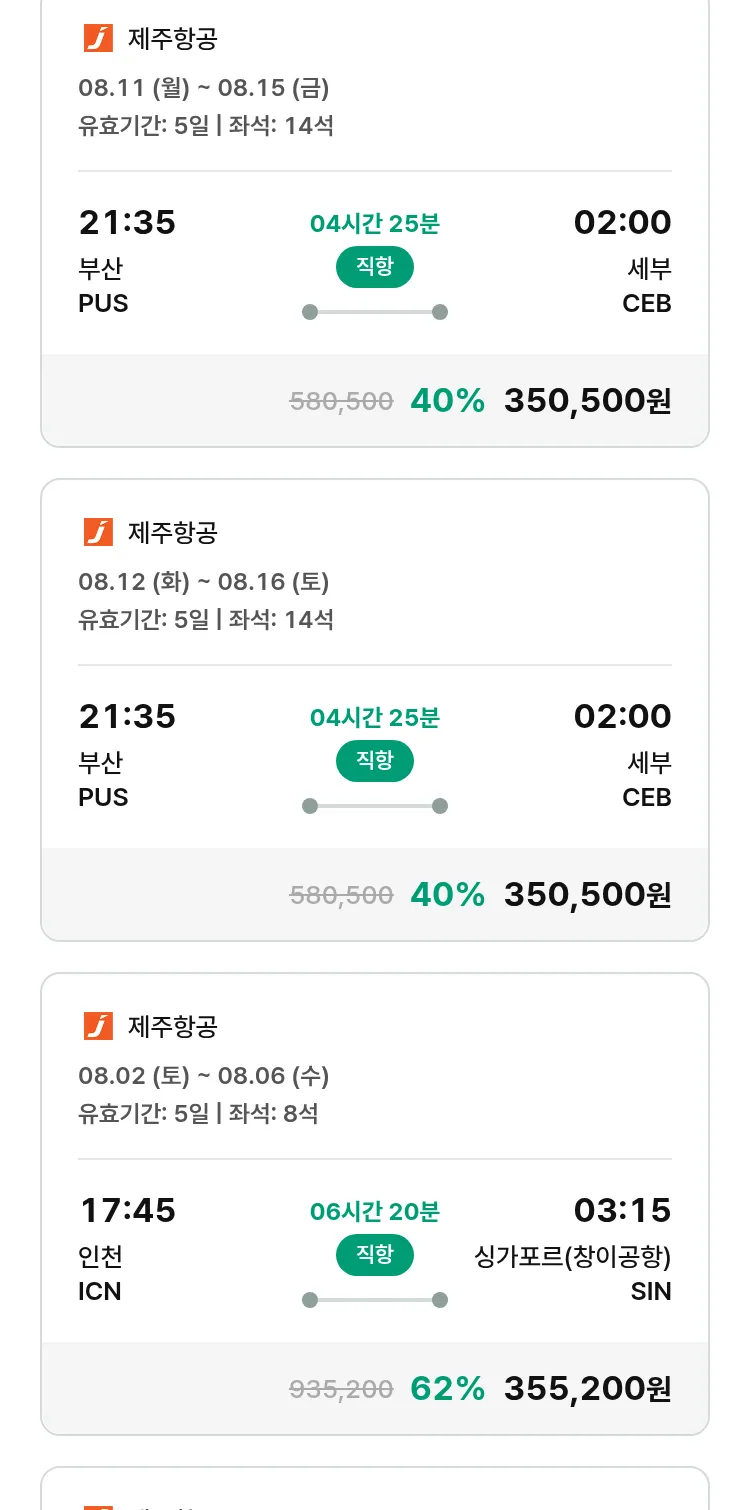
Task: Select 355,200원 Singapore flight price
Action: point(587,1389)
